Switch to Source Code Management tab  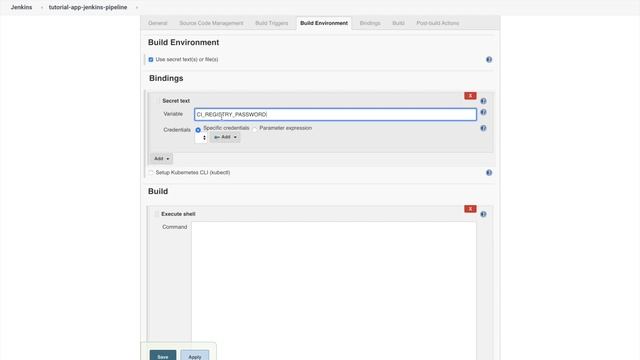[211, 23]
